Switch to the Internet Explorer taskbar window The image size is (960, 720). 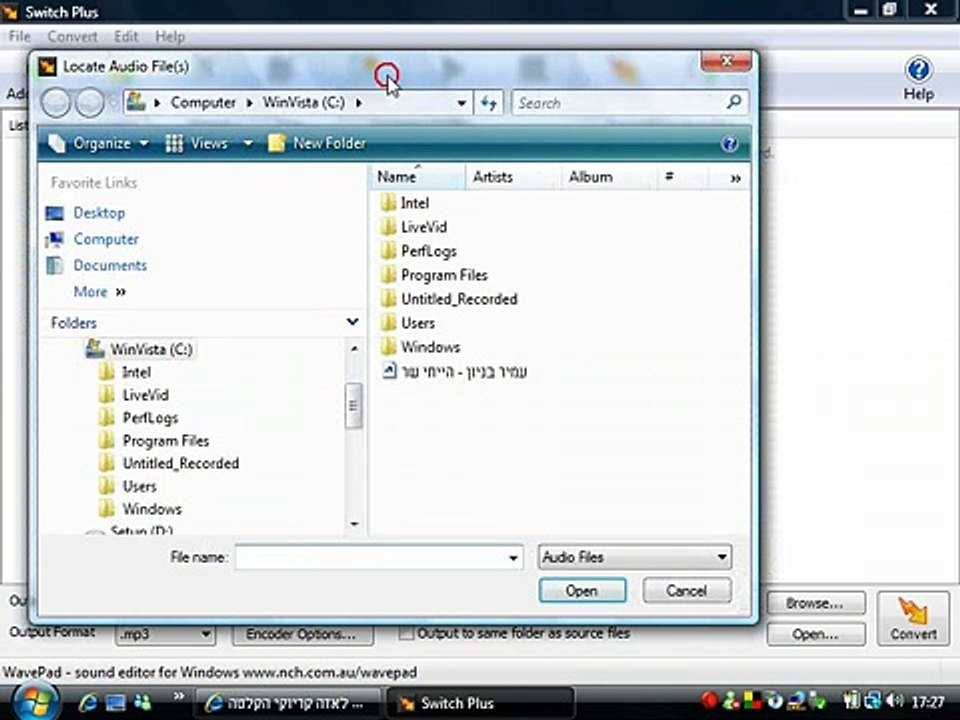click(289, 702)
